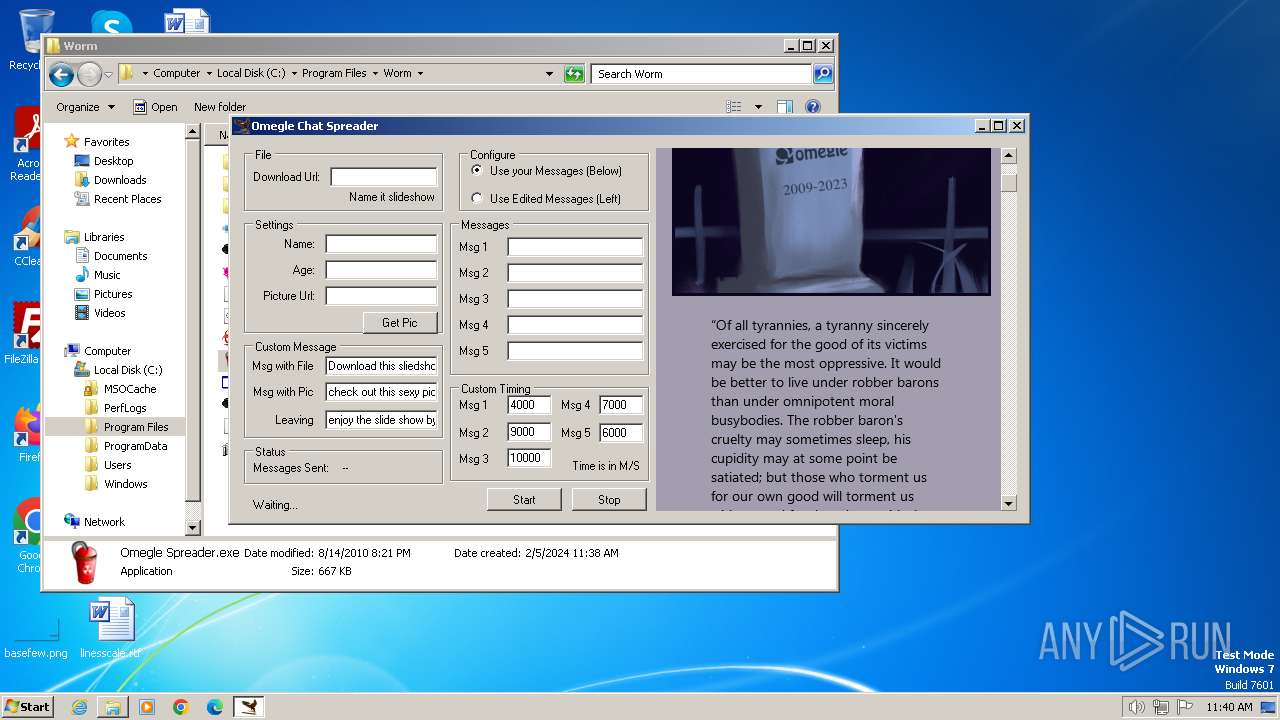Click the Name field in Settings
1280x720 pixels.
[x=381, y=244]
